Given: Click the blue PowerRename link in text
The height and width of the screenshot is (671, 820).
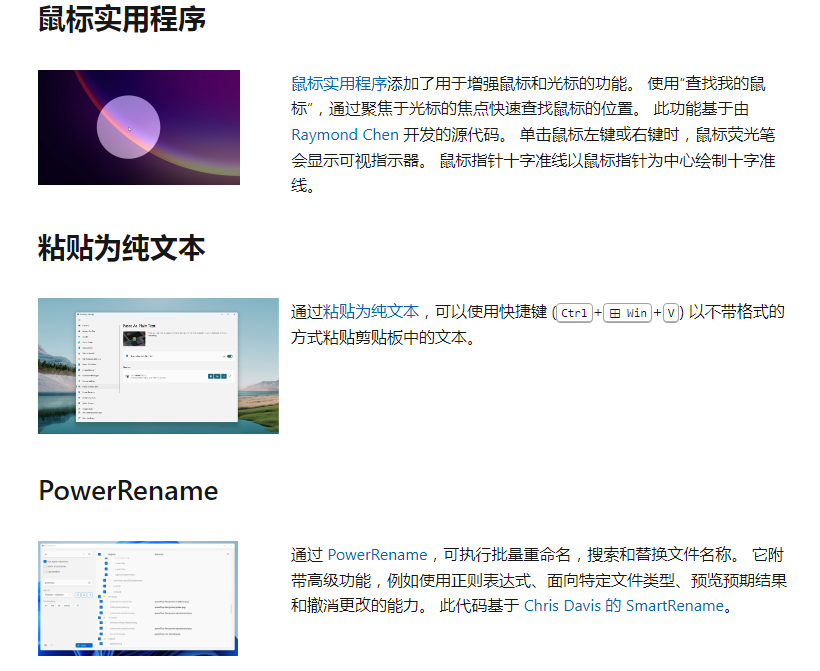Looking at the screenshot, I should coord(377,554).
